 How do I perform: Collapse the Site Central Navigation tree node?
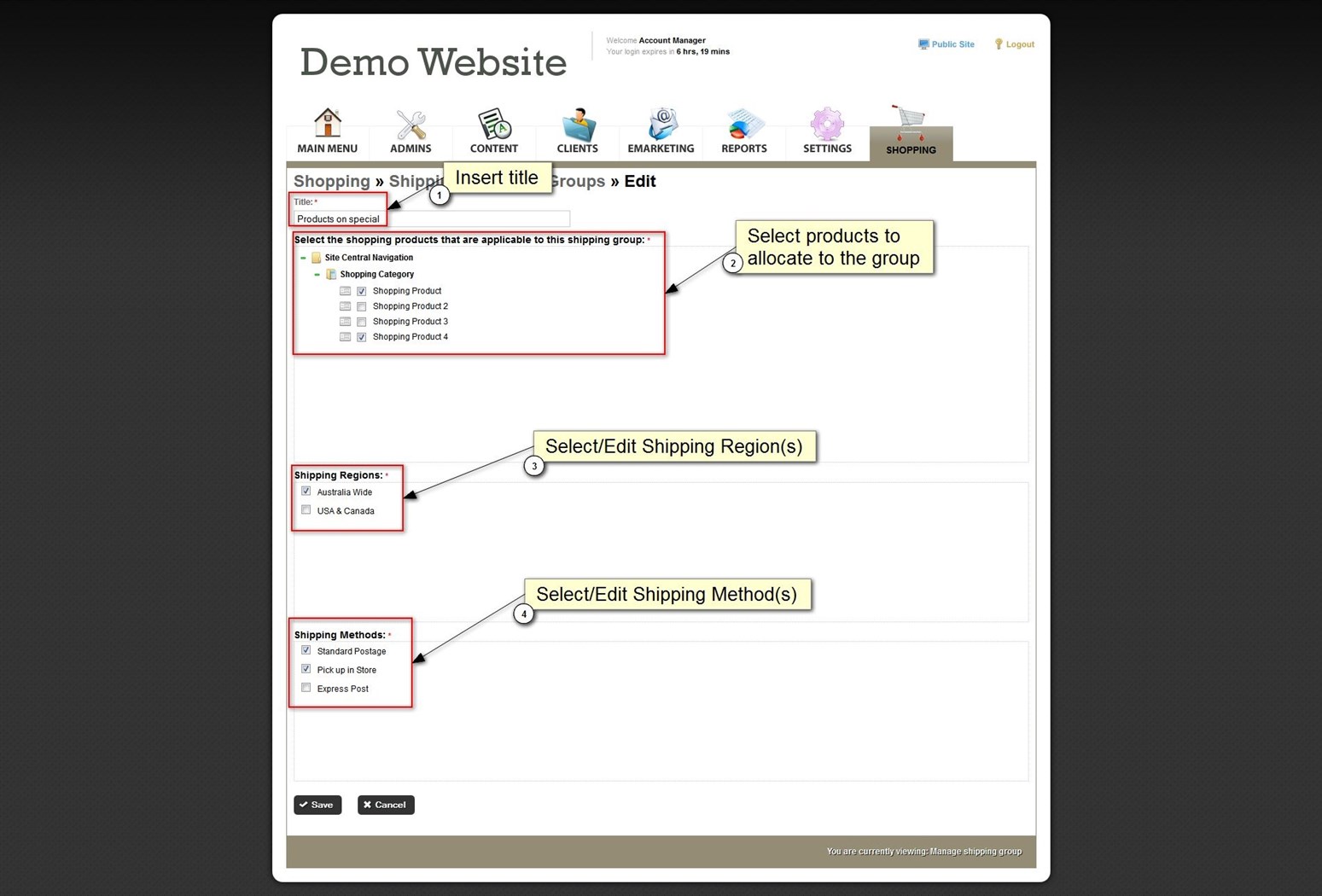tap(303, 258)
